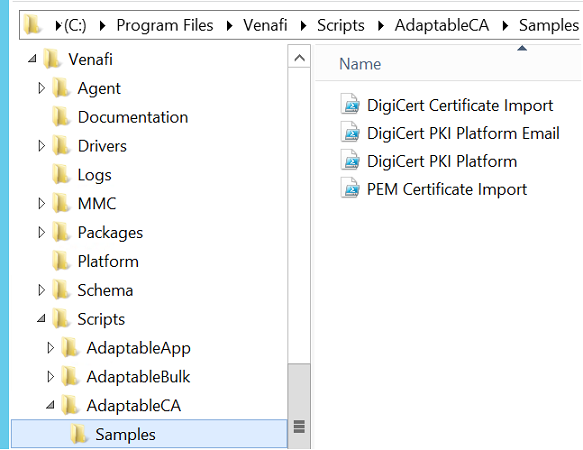
Task: Open dropdown arrow after Venafi breadcrumb
Action: [303, 25]
